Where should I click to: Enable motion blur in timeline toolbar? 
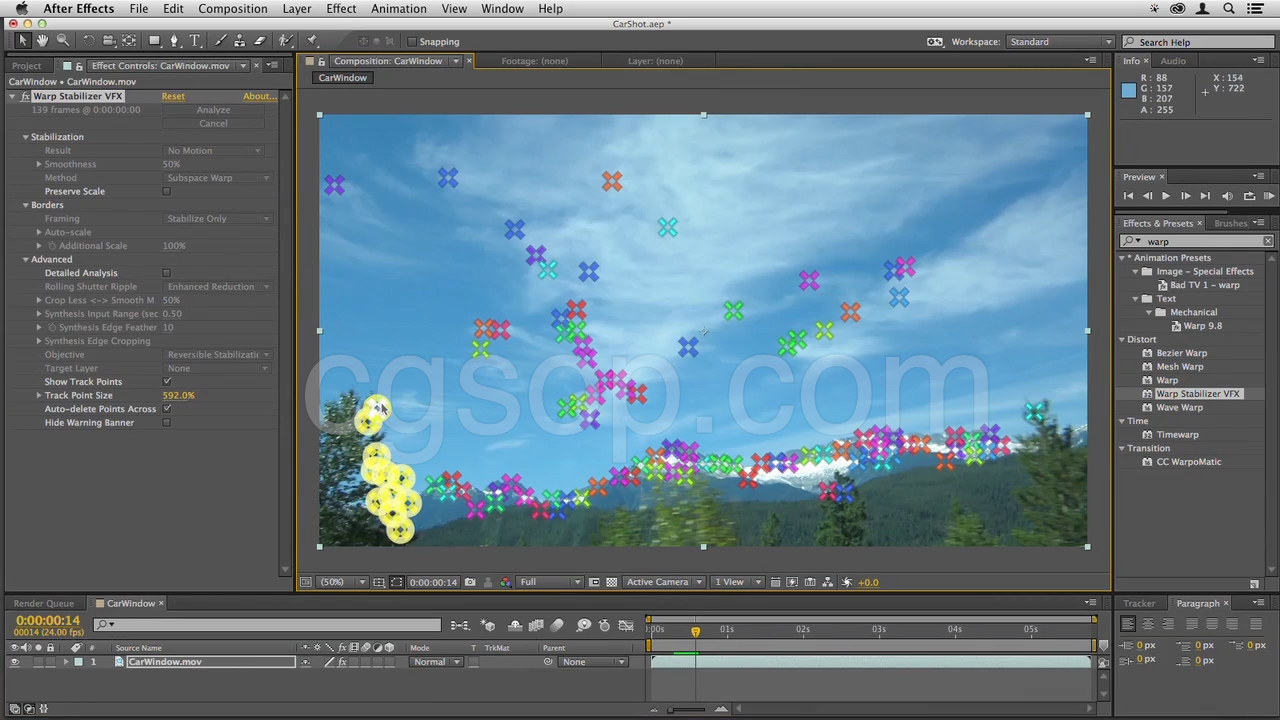click(x=557, y=625)
